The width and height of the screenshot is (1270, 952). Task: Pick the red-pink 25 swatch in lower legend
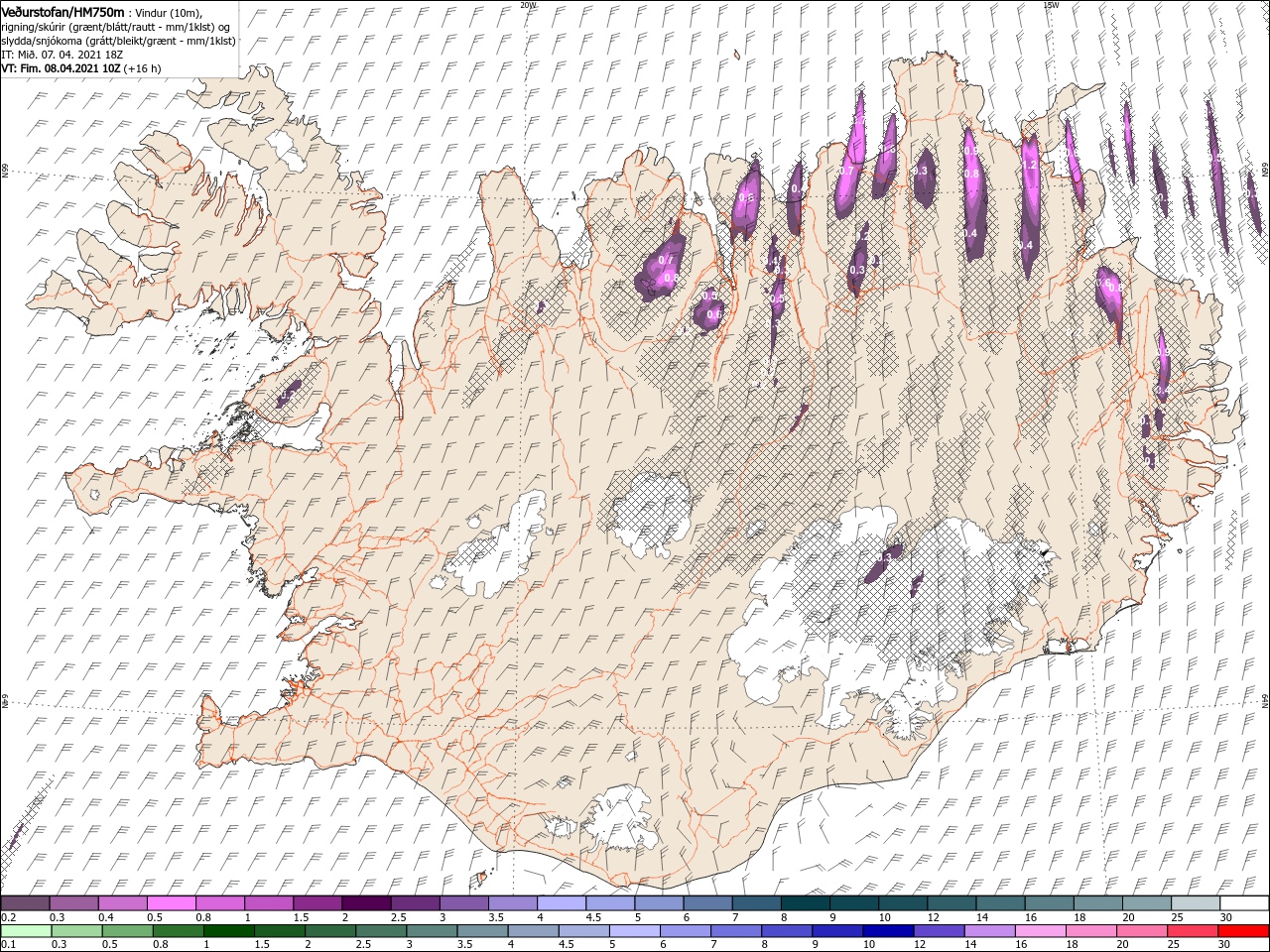pos(1194,931)
